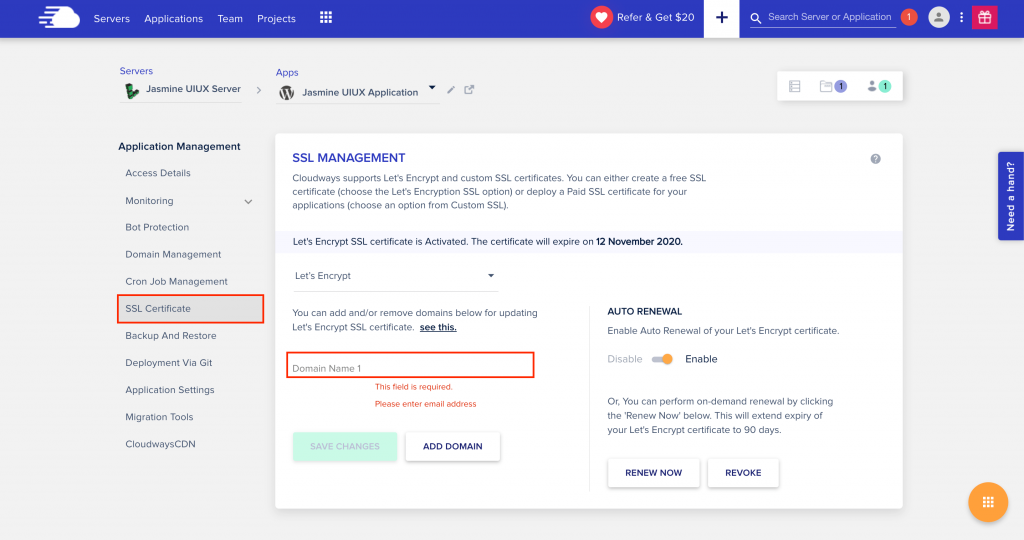Image resolution: width=1024 pixels, height=540 pixels.
Task: Open the Team menu
Action: point(230,18)
